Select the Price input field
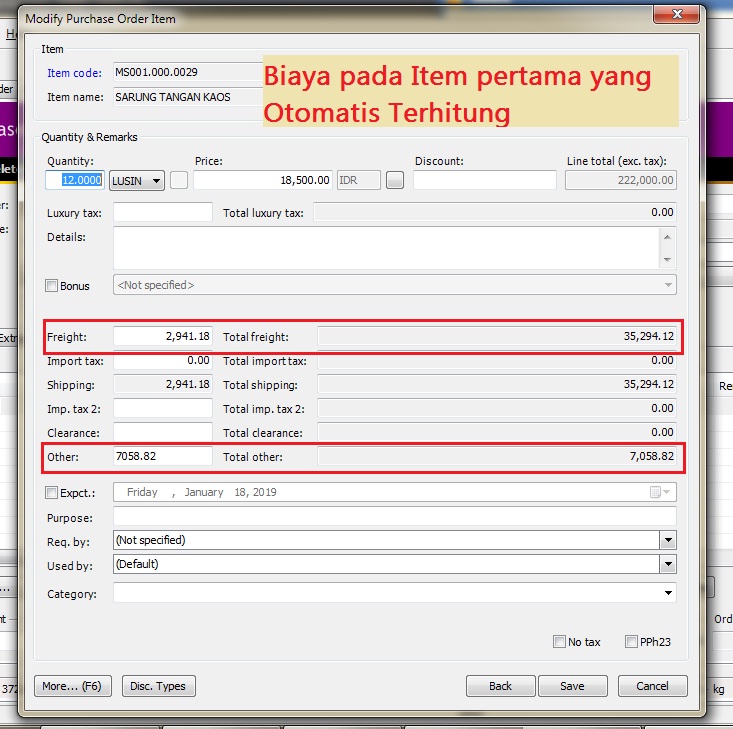The image size is (733, 729). point(262,180)
